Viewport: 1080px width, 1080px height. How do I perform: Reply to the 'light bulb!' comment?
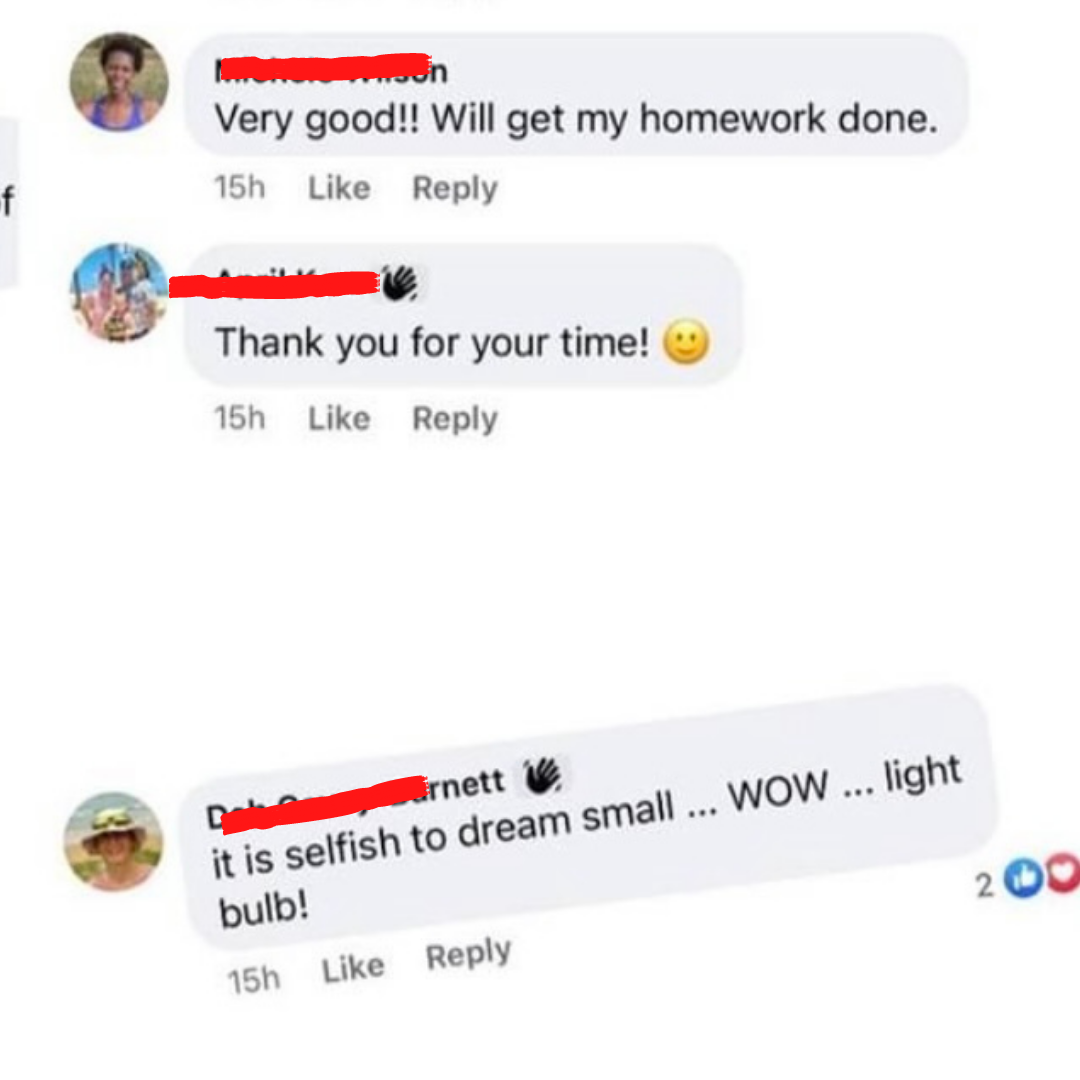coord(468,953)
